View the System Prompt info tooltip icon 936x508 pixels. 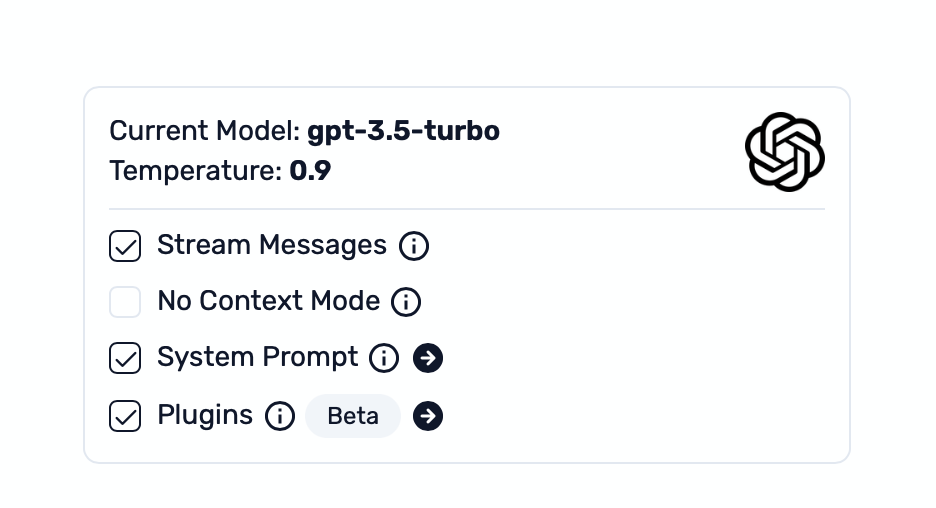[384, 358]
